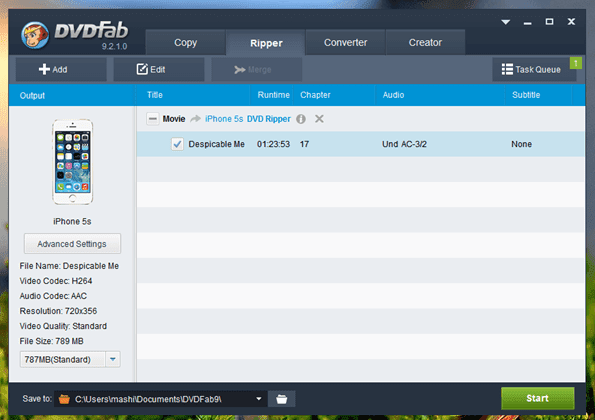
Task: Click the version number 9.2.1.0
Action: pyautogui.click(x=114, y=46)
